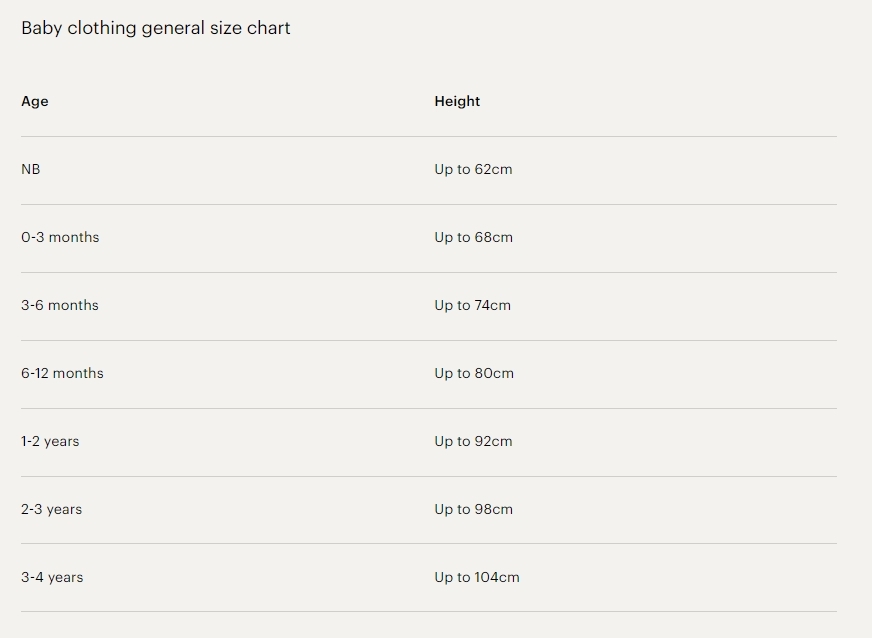Select the Height column header
Image resolution: width=872 pixels, height=638 pixels.
pos(457,101)
